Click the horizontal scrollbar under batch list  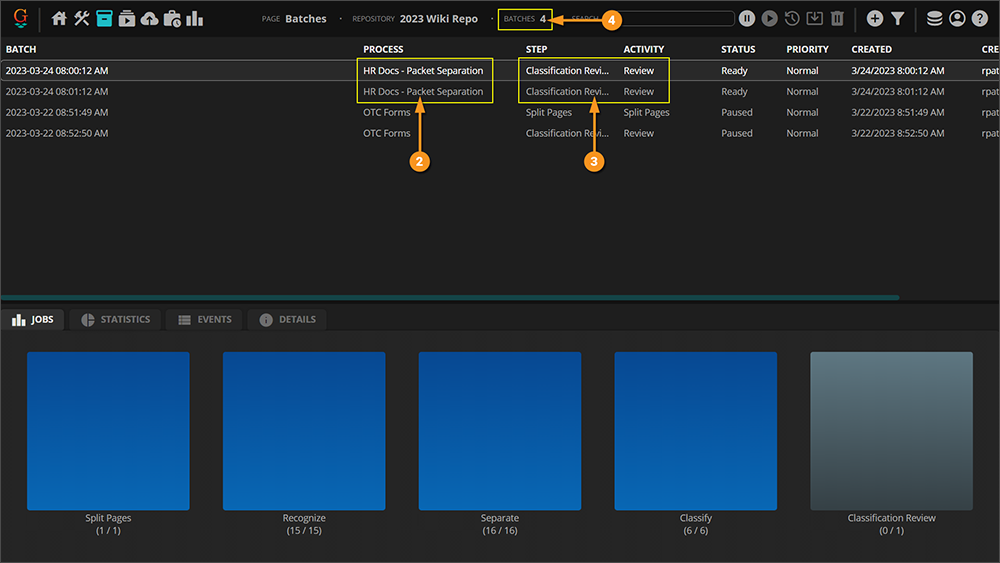pyautogui.click(x=450, y=297)
